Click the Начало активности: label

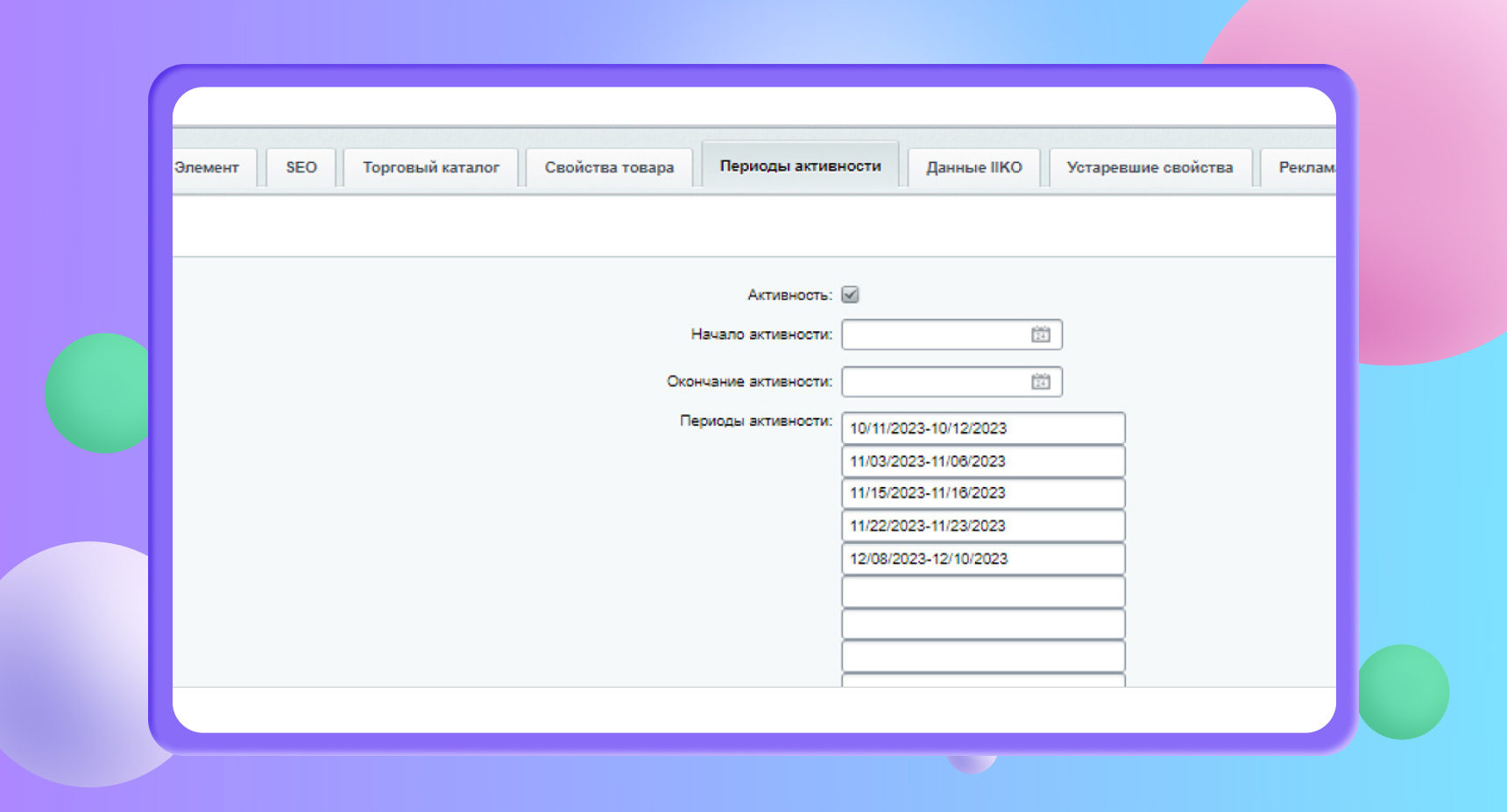pos(761,334)
